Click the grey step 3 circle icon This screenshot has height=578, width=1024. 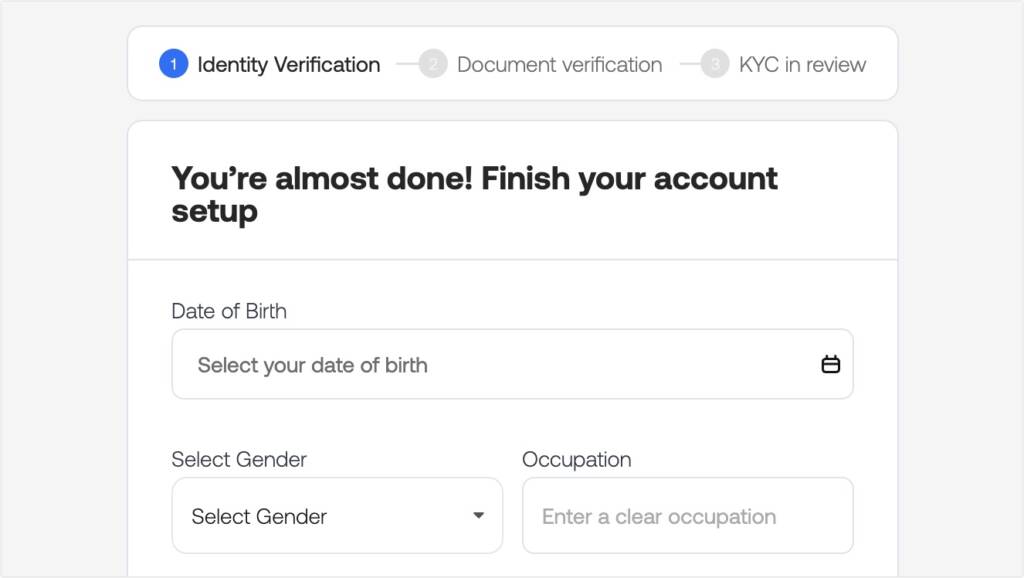[715, 64]
